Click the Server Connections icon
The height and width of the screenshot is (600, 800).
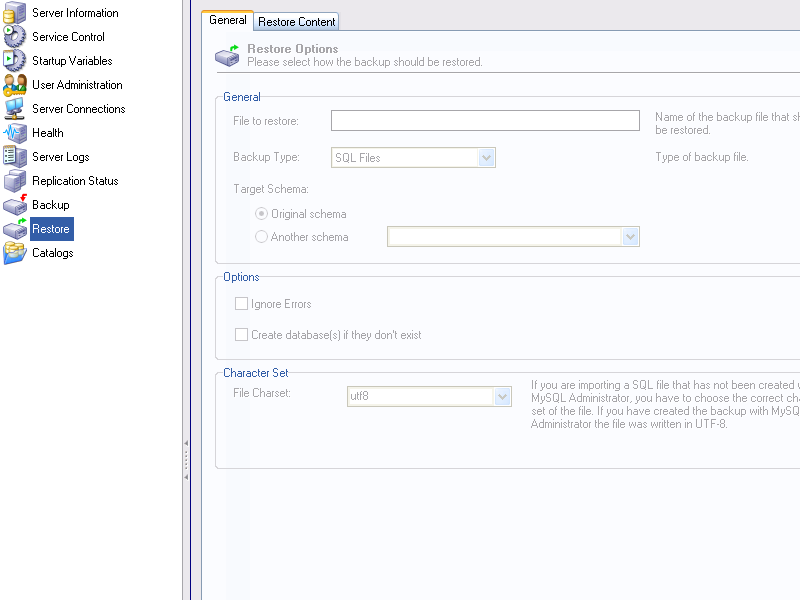pyautogui.click(x=15, y=109)
